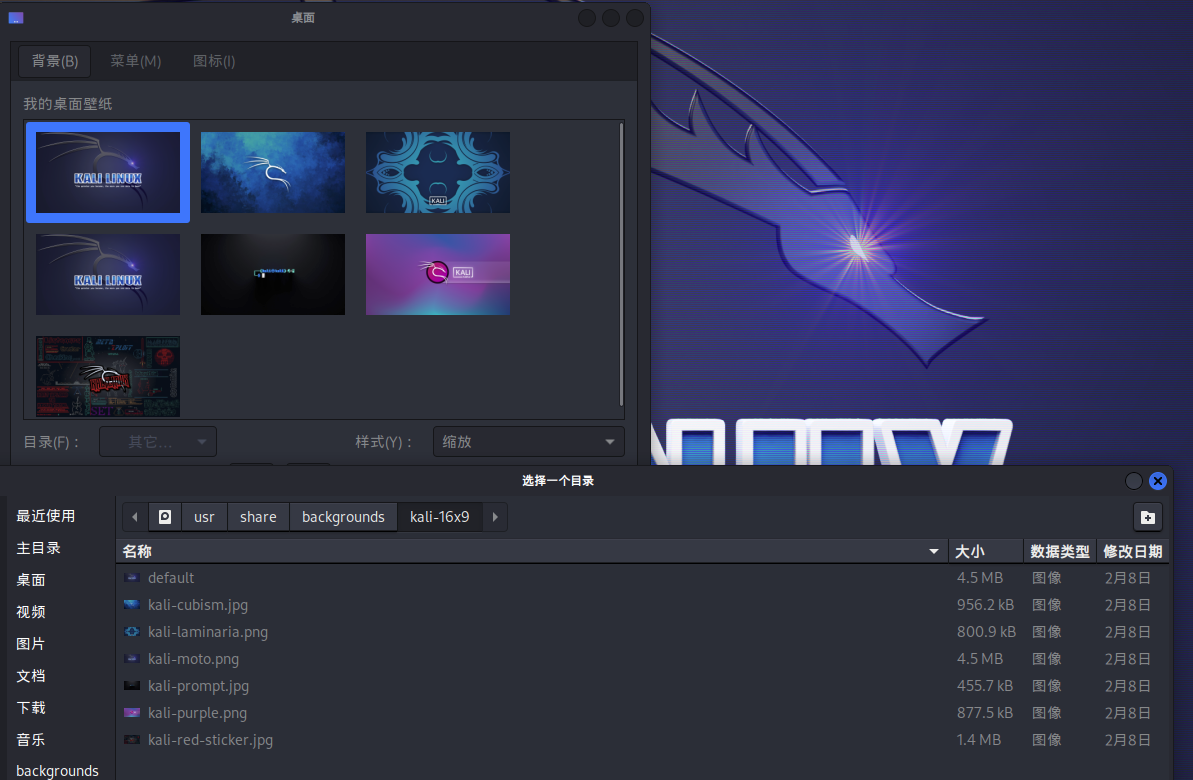Select the kali-purple.png file icon

pos(131,713)
